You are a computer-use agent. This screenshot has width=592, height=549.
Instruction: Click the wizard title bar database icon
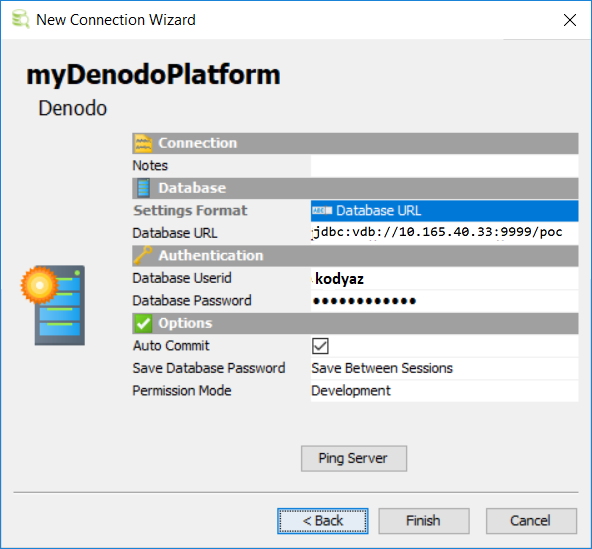[x=20, y=19]
